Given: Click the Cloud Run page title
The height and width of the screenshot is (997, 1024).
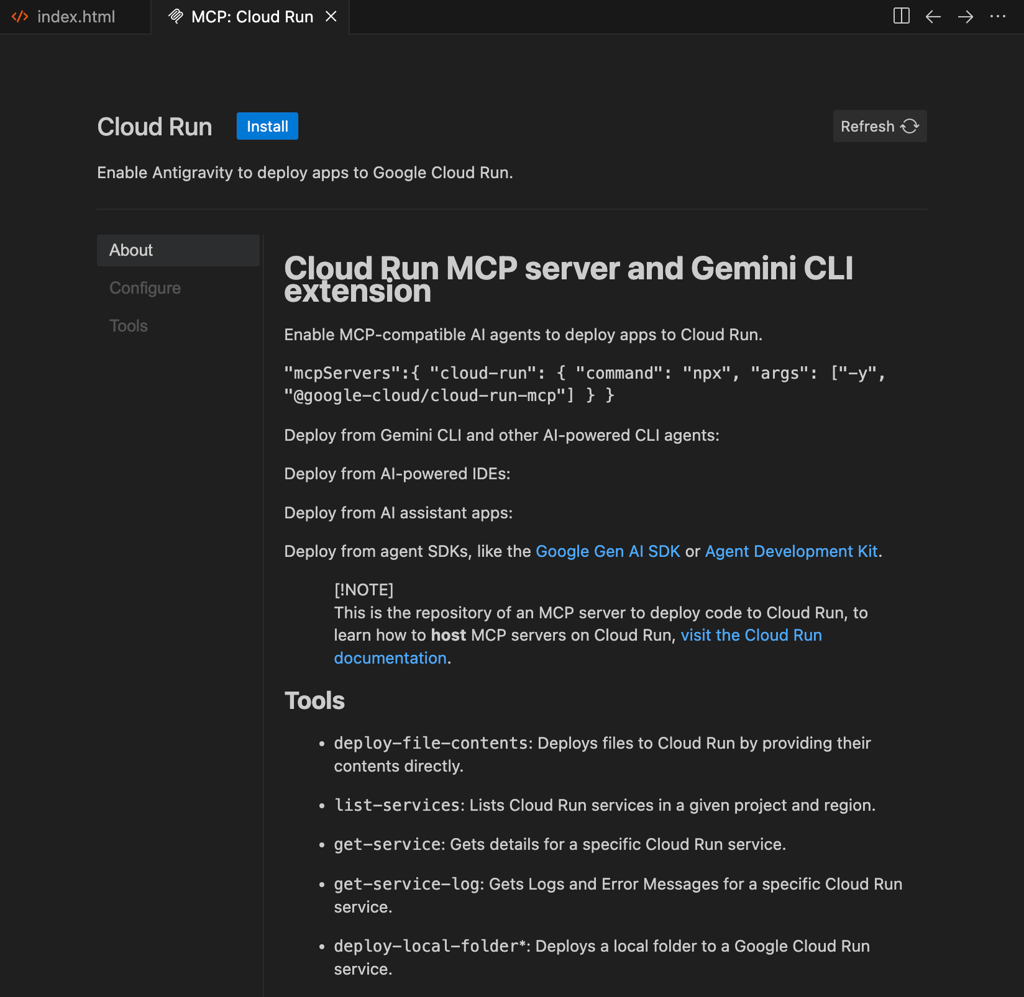Looking at the screenshot, I should [x=155, y=127].
